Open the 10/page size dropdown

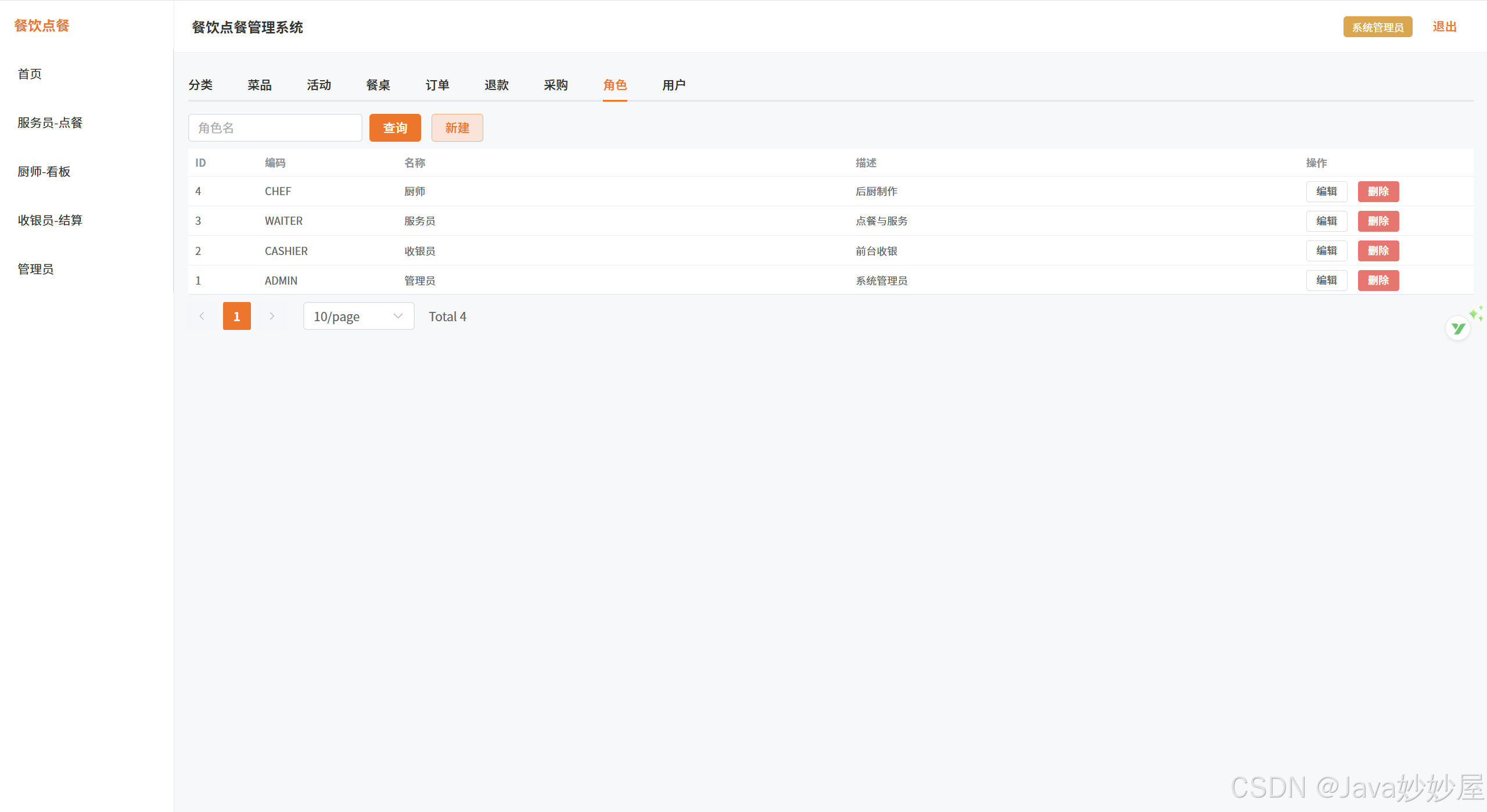358,316
